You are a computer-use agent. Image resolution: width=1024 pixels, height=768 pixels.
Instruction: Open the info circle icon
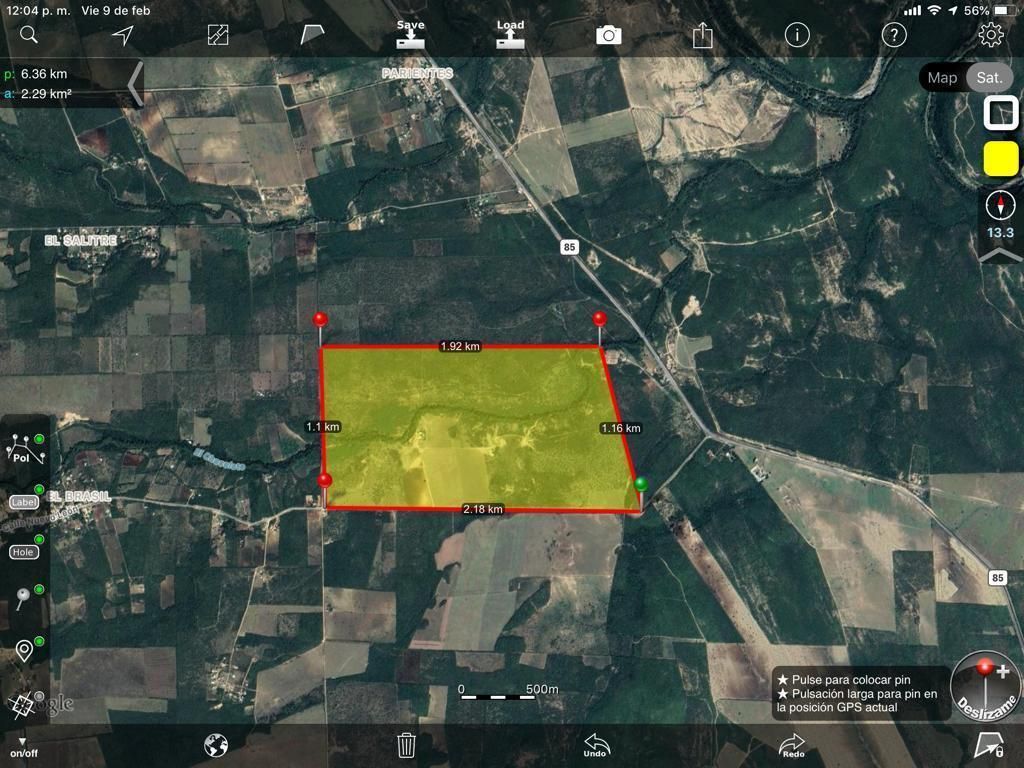[797, 35]
